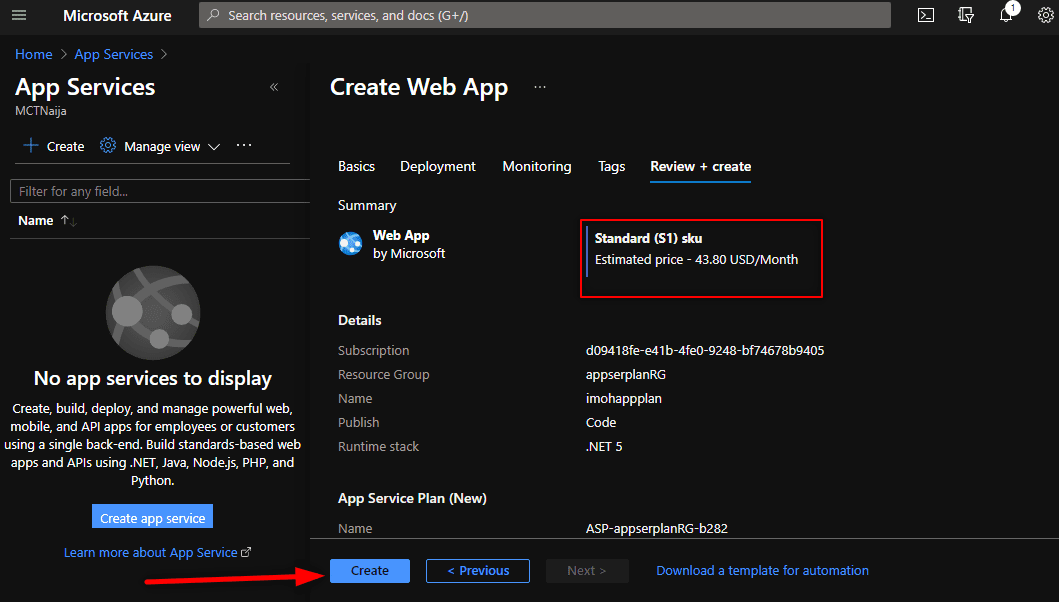Open the notifications bell
This screenshot has height=602, width=1059.
pyautogui.click(x=1006, y=15)
